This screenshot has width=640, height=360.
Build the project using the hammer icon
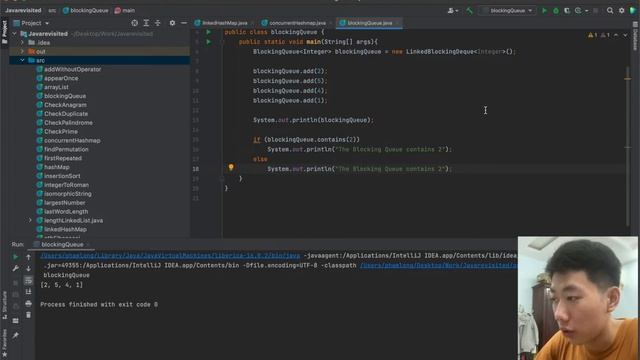[x=470, y=11]
